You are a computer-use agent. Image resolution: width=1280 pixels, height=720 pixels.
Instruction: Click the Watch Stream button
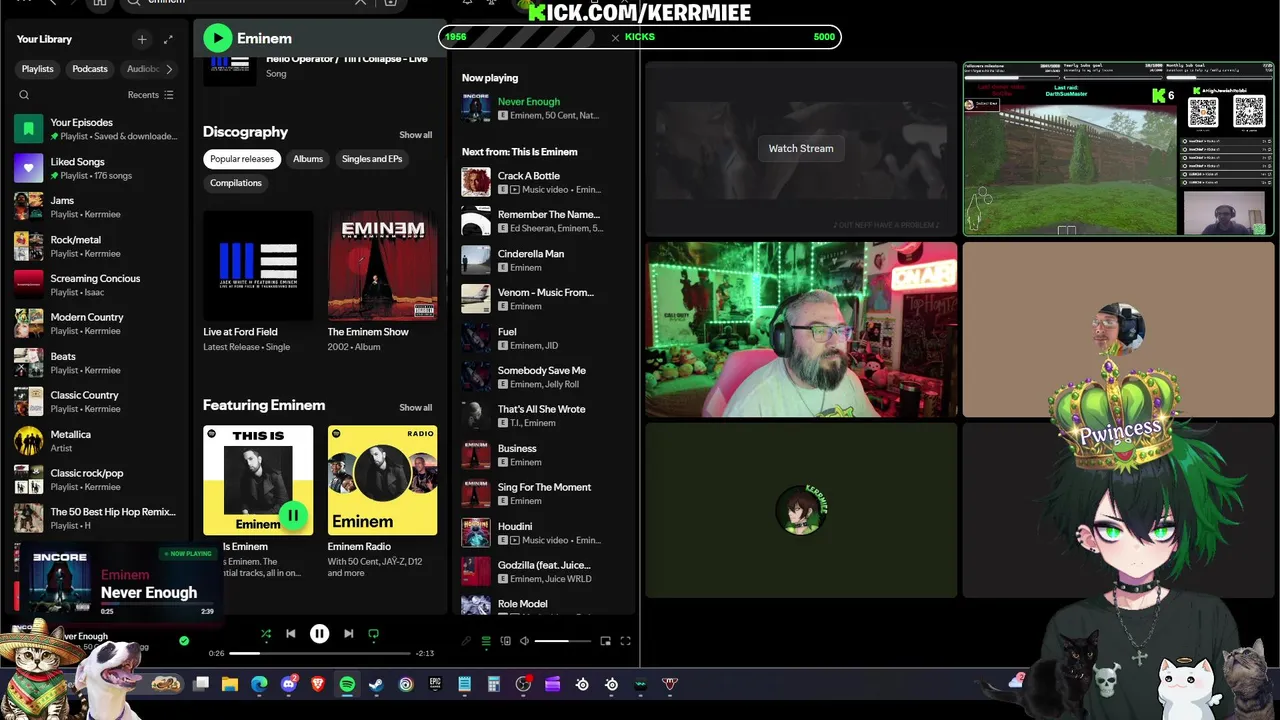[x=801, y=148]
